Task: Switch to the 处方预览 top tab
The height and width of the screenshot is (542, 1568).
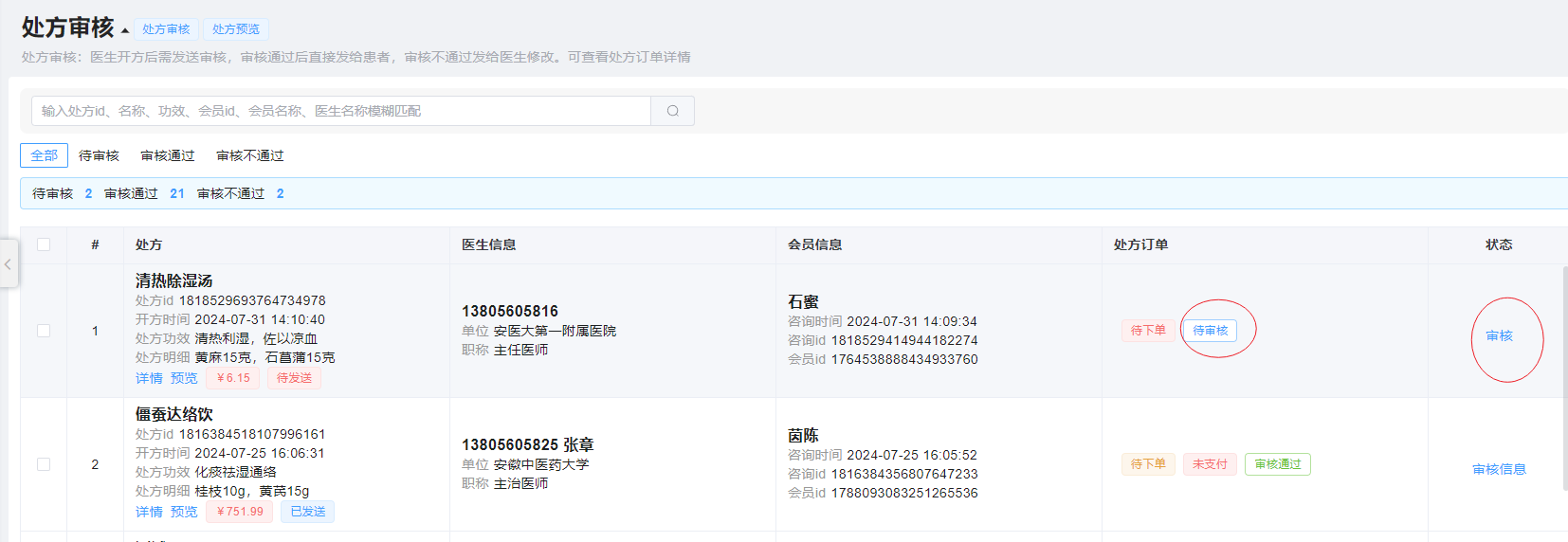Action: (x=236, y=29)
